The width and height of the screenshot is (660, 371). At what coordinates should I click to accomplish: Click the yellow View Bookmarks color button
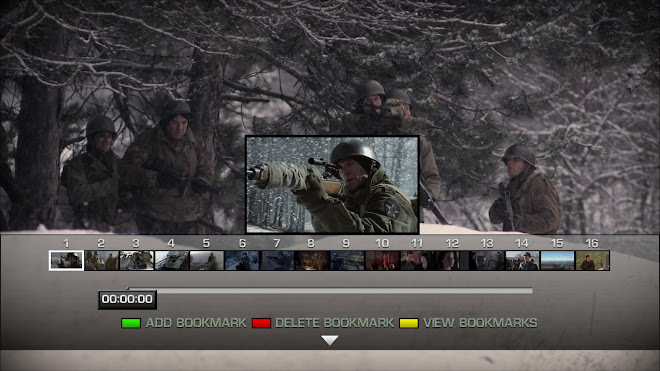pos(409,323)
